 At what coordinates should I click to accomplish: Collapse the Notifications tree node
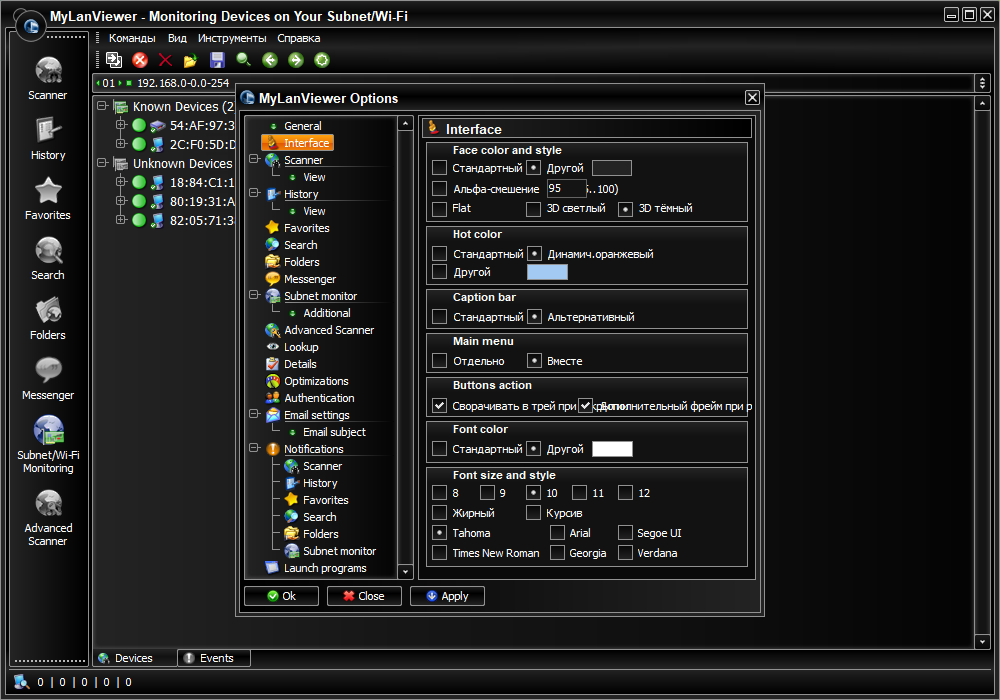coord(254,448)
